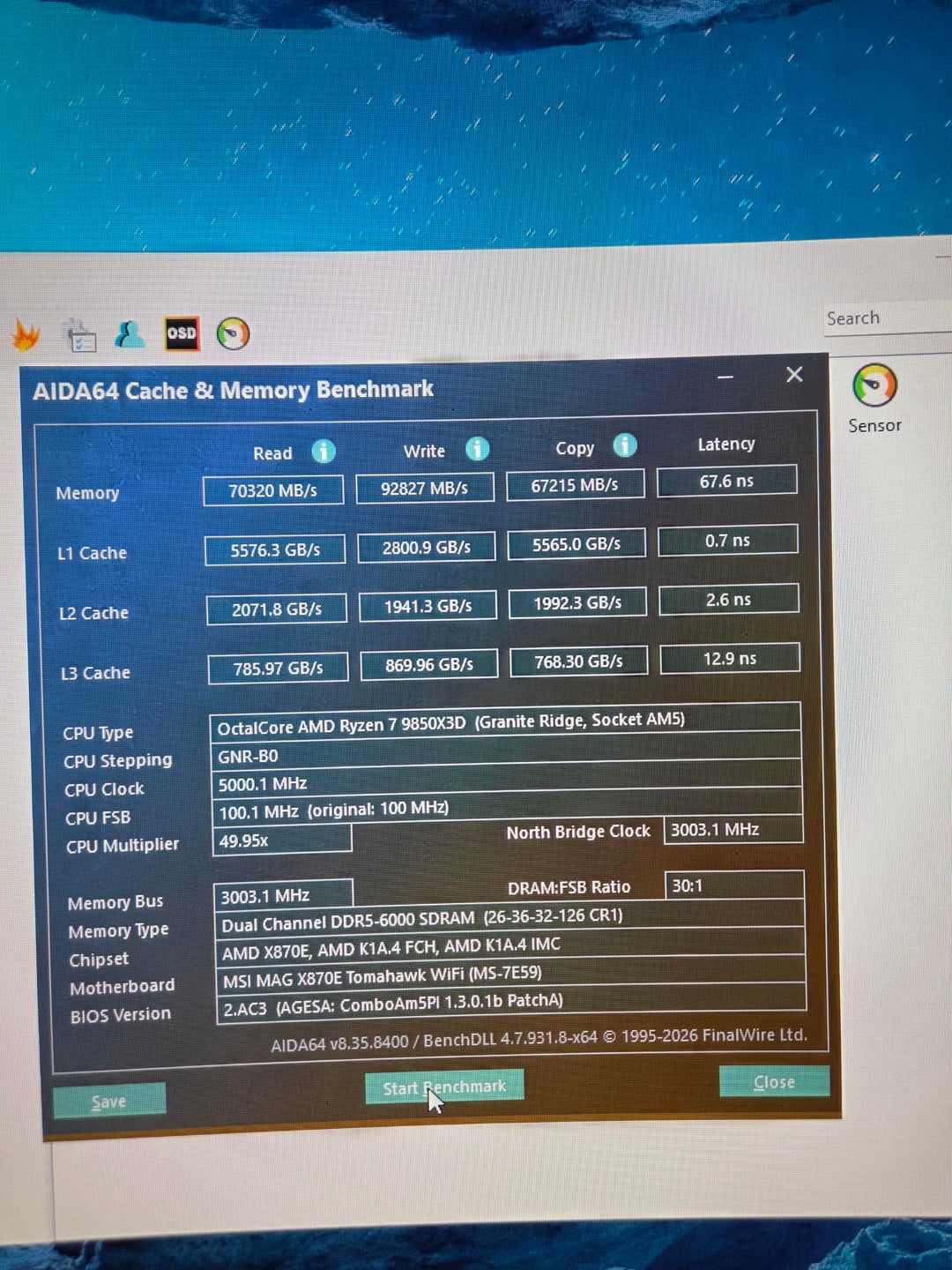Click the AIDA64 version text at the bottom

(539, 1039)
